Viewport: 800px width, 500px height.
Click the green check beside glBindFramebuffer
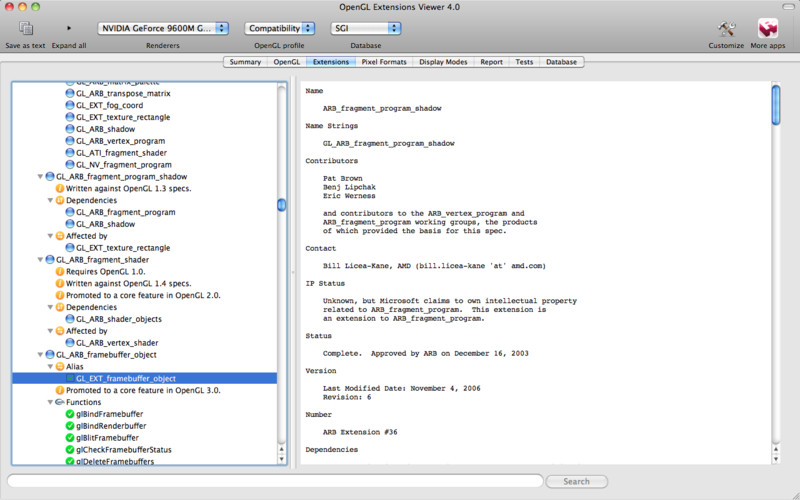click(70, 414)
